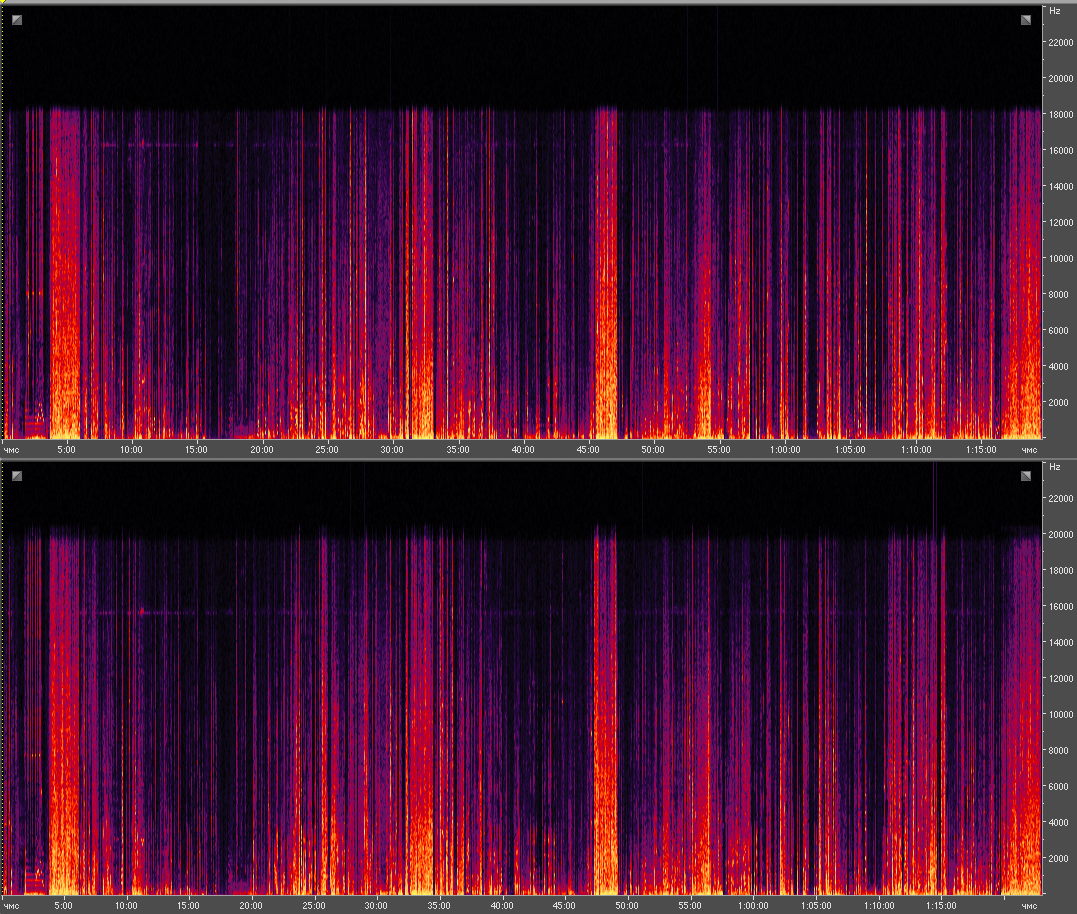Click 18000 on the upper frequency scale
The height and width of the screenshot is (914, 1077).
[1061, 115]
